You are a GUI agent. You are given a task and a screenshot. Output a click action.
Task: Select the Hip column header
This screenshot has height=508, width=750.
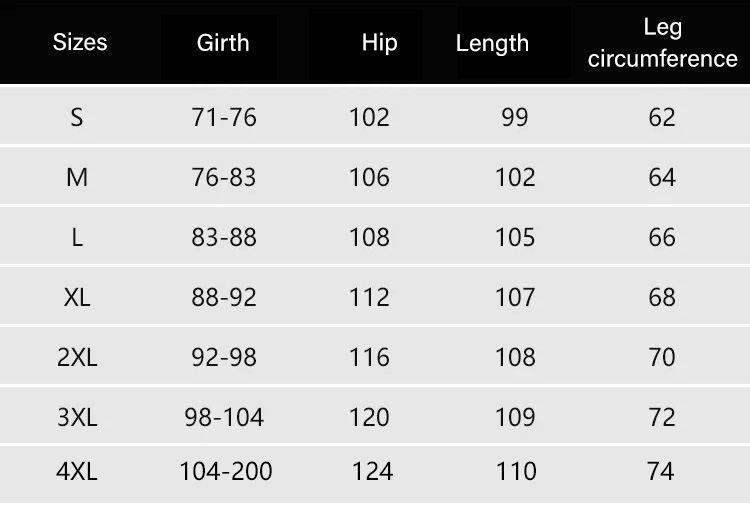[x=379, y=42]
